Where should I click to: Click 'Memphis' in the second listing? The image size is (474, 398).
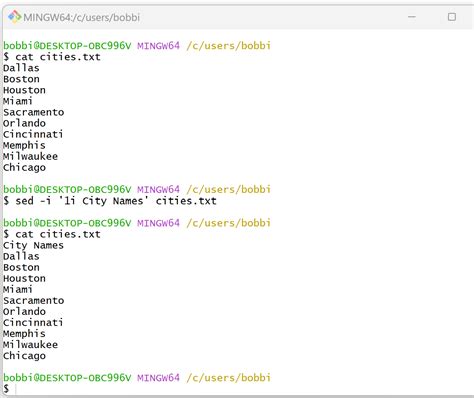[24, 334]
